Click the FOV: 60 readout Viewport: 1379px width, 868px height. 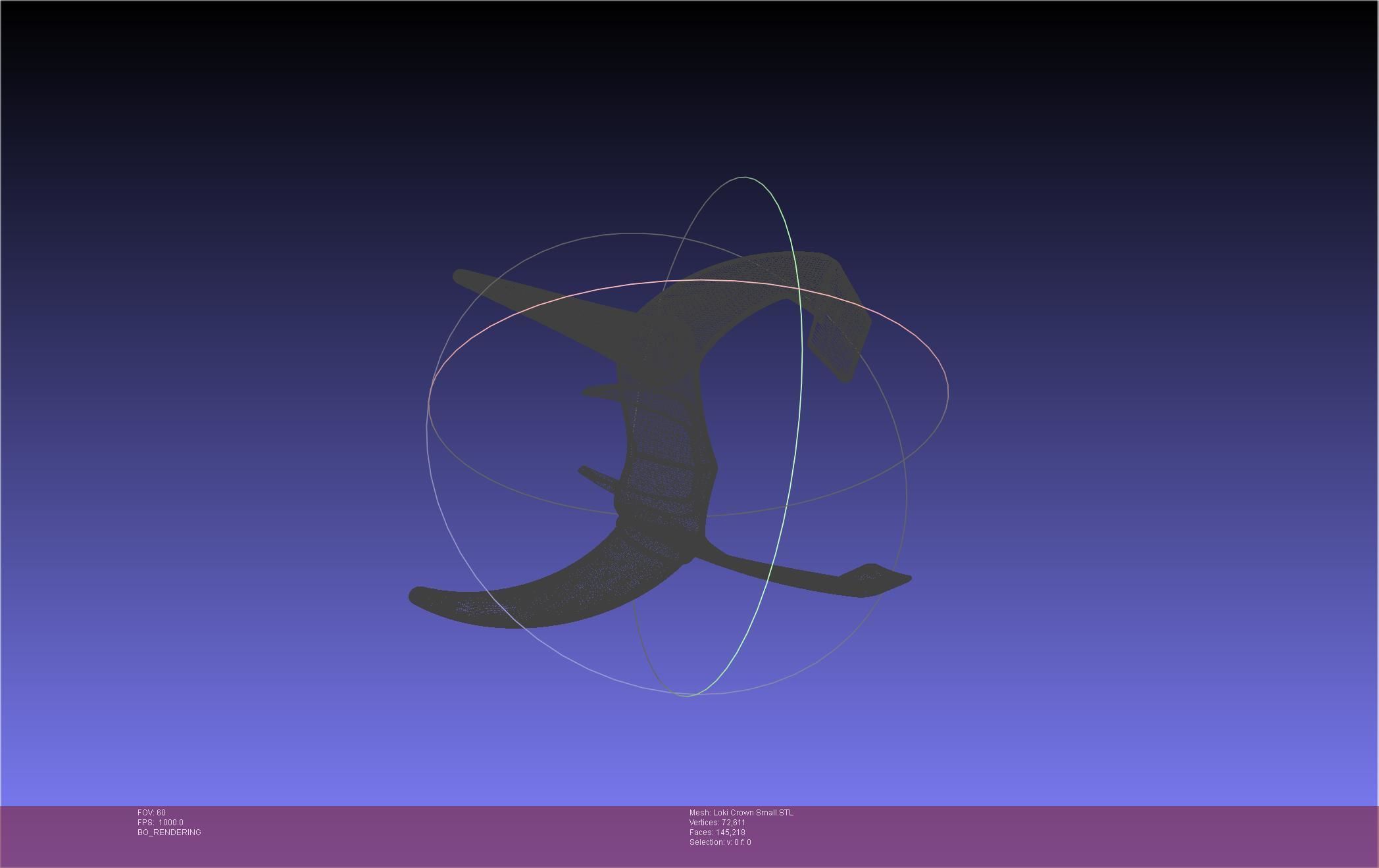[x=151, y=813]
